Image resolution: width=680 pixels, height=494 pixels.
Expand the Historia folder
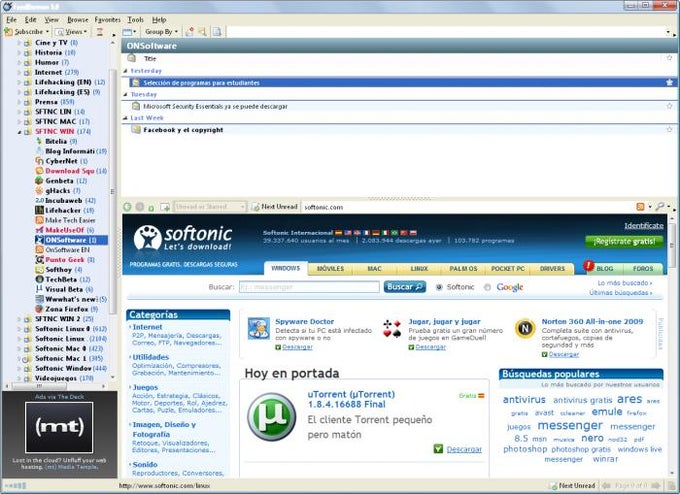coord(19,52)
